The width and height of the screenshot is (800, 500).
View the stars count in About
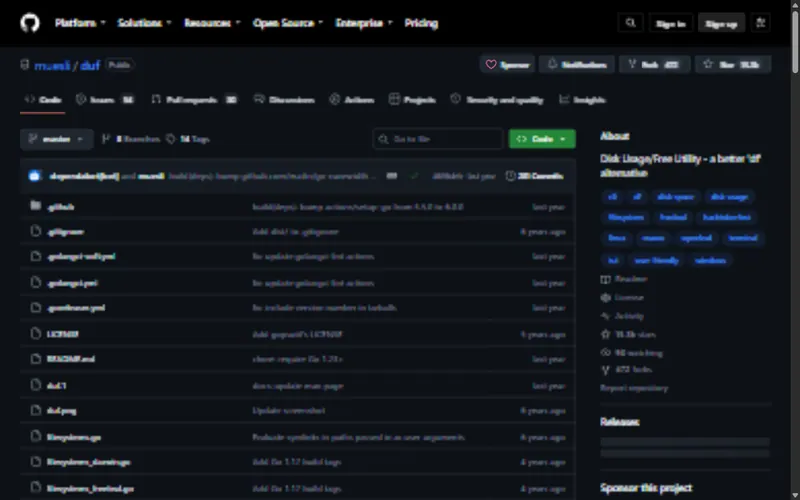click(x=628, y=335)
